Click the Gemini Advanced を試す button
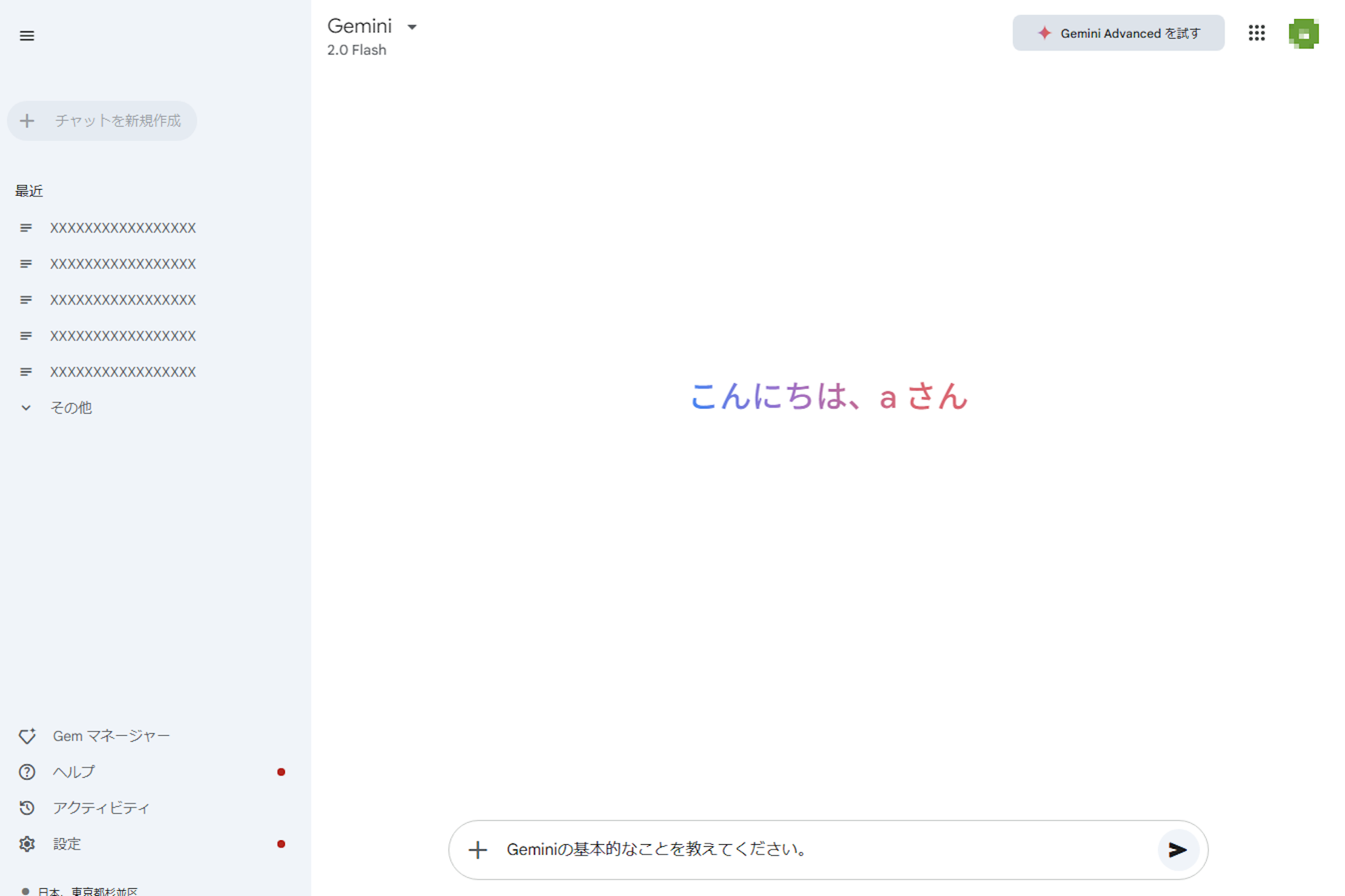 pyautogui.click(x=1118, y=33)
